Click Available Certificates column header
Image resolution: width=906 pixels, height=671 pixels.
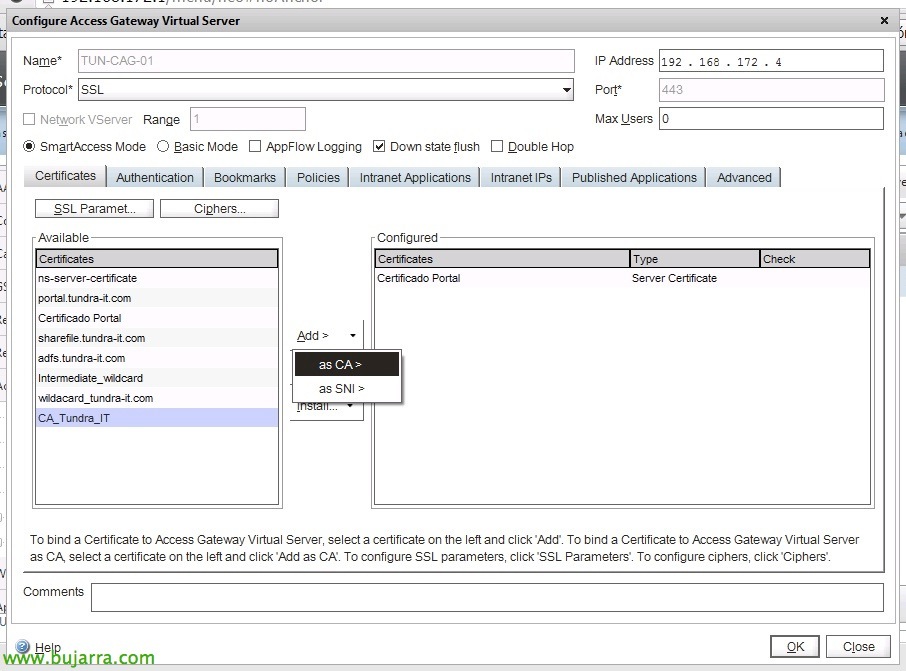coord(157,258)
